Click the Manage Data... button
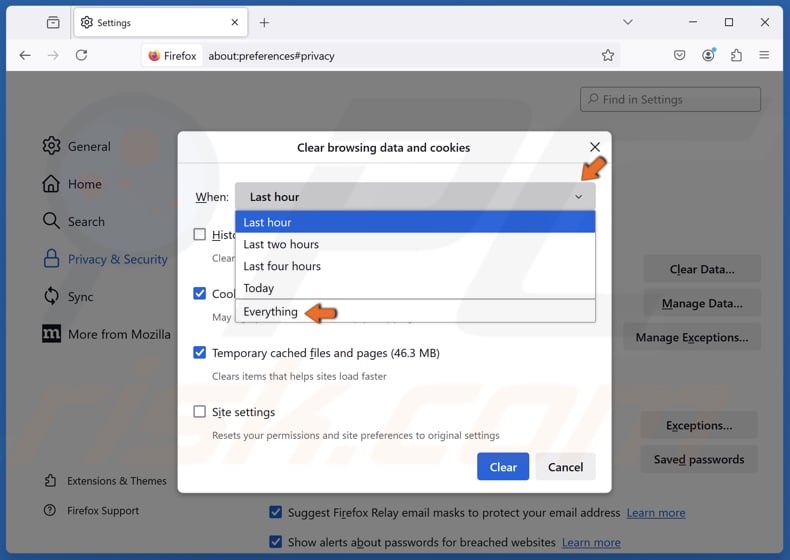The width and height of the screenshot is (790, 560). coord(702,303)
